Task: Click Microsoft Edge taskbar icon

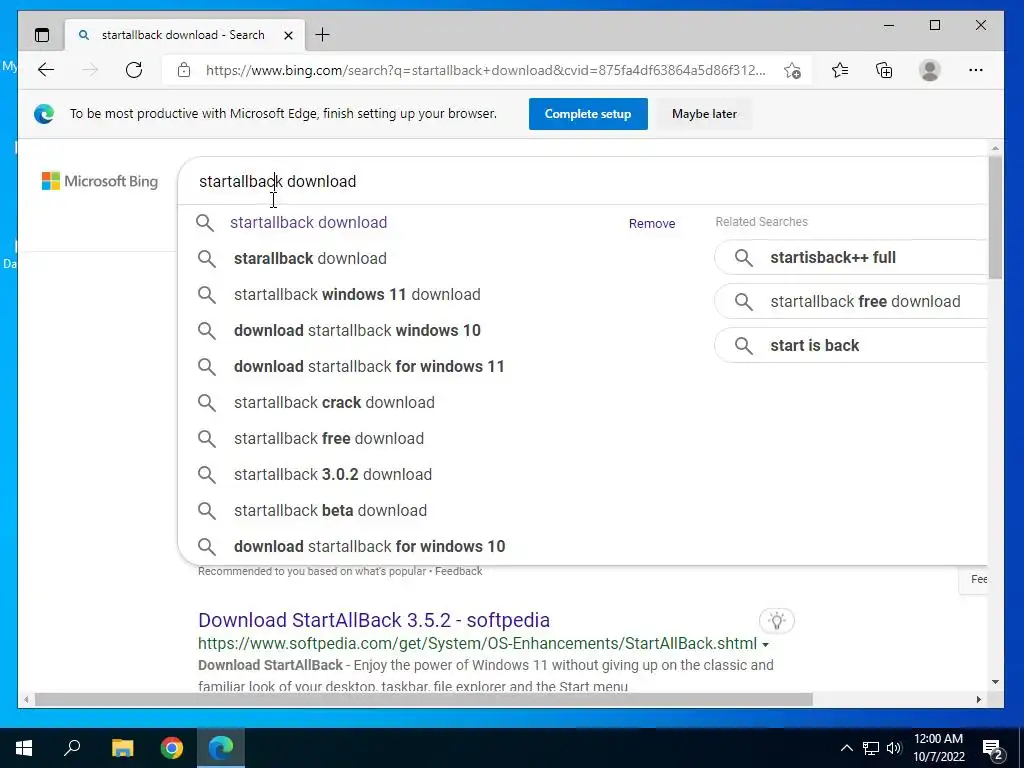Action: click(x=221, y=748)
